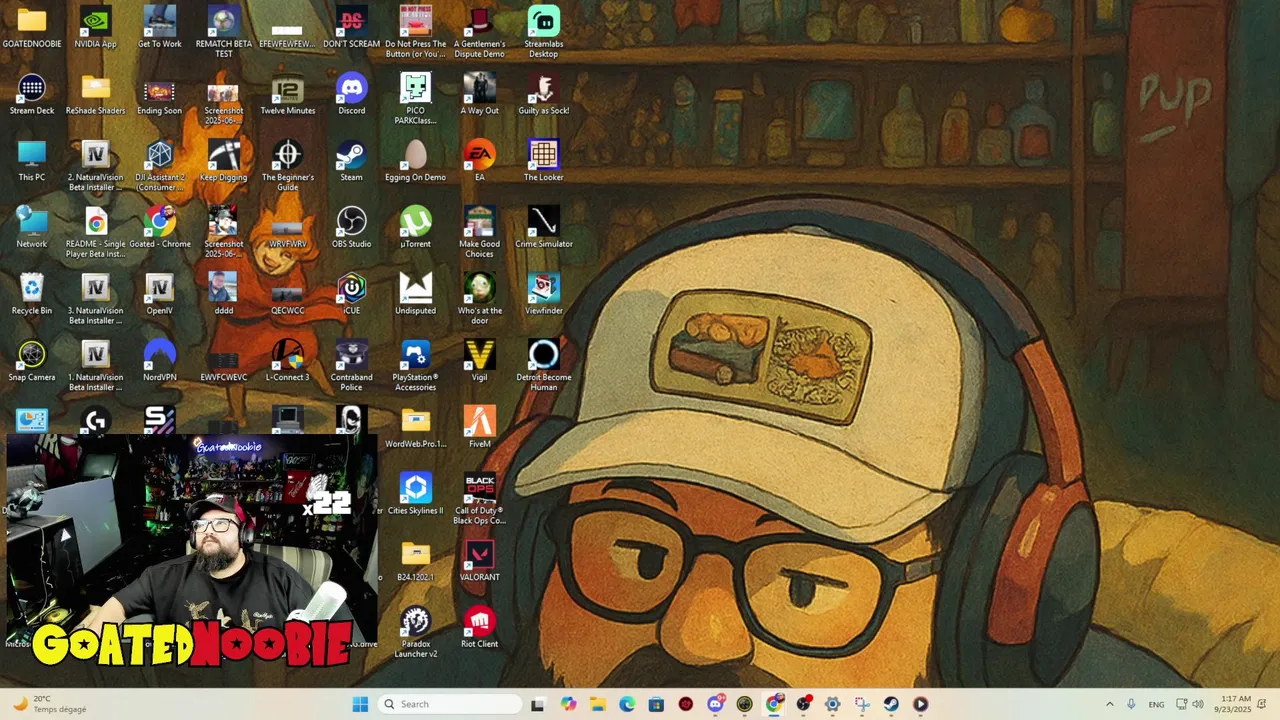Screen dimensions: 1280x720
Task: Open Microsoft Store taskbar icon
Action: tap(656, 704)
